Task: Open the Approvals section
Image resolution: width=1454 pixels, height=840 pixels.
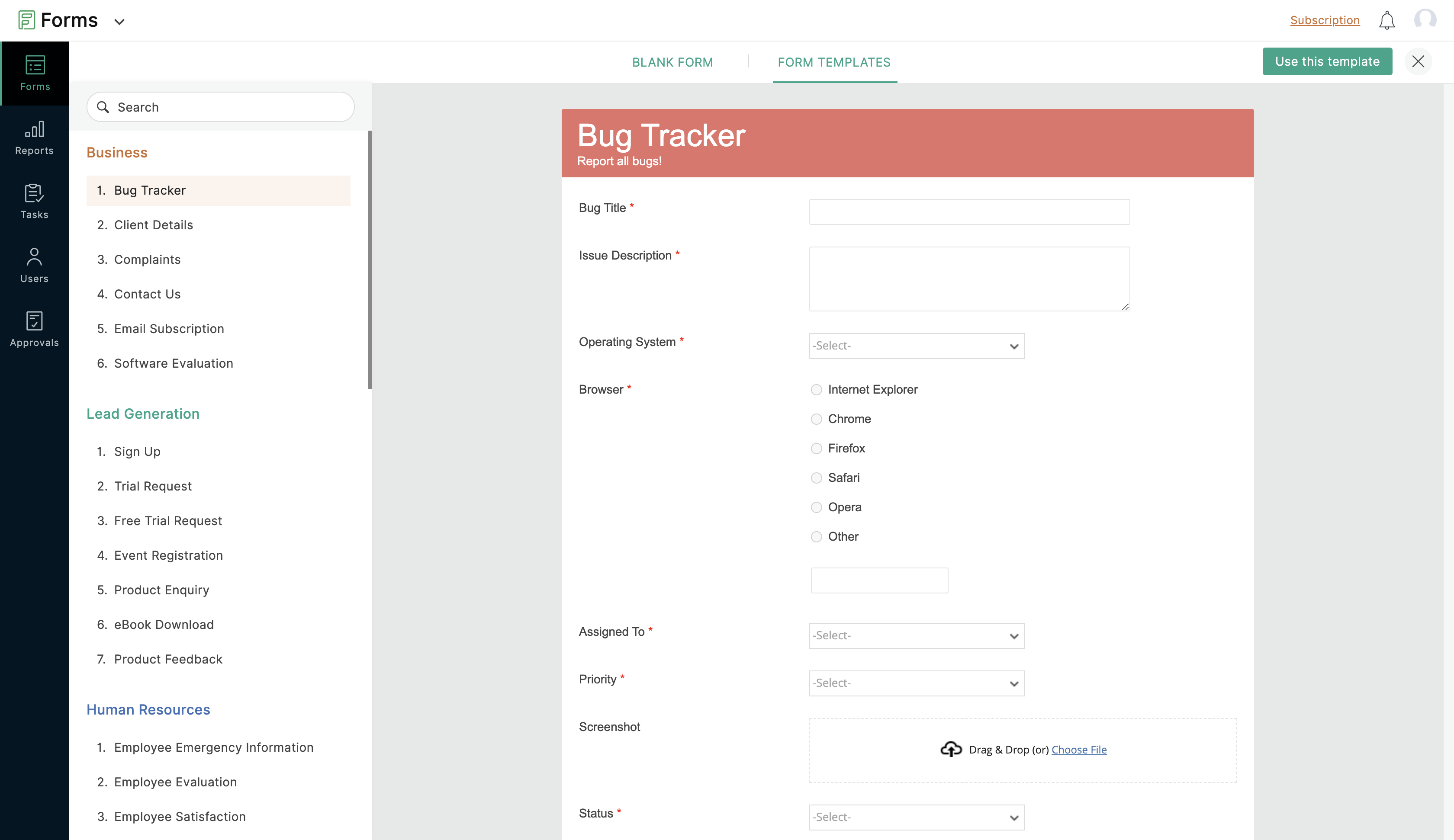Action: [x=35, y=329]
